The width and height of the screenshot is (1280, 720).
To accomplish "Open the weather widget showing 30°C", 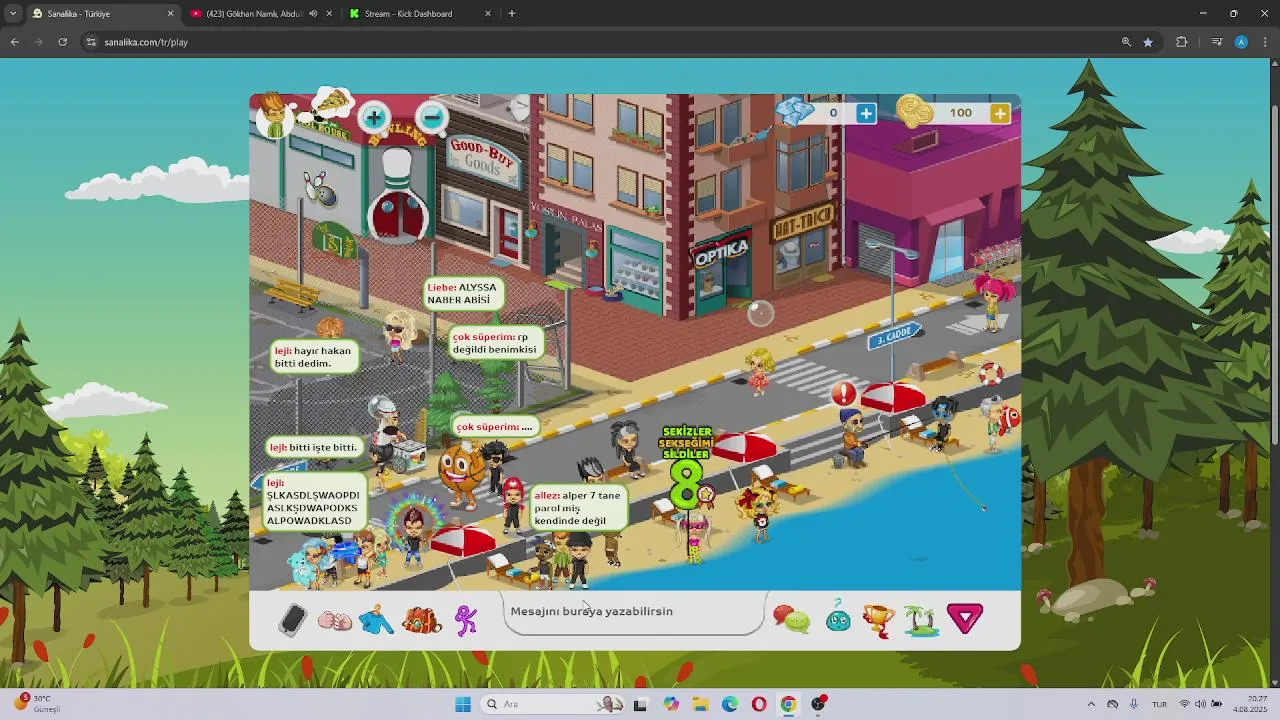I will [36, 703].
